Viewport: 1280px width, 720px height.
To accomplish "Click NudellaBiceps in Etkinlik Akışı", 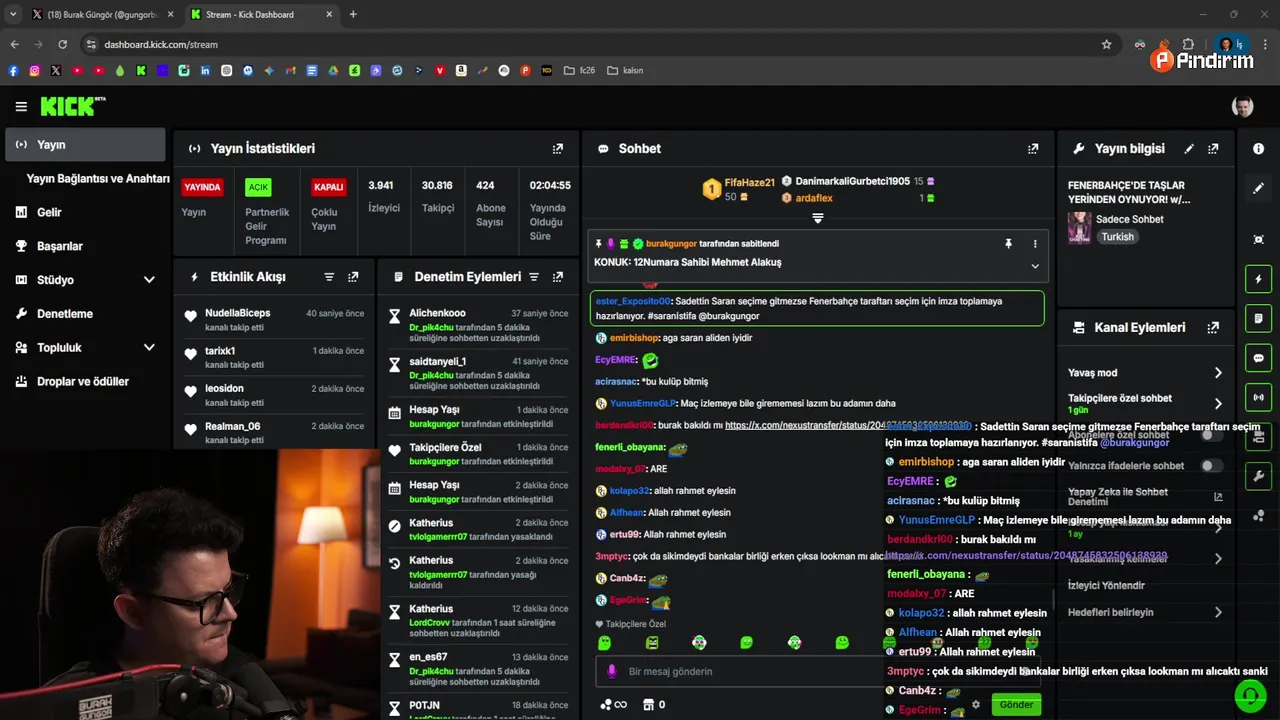I will [237, 313].
